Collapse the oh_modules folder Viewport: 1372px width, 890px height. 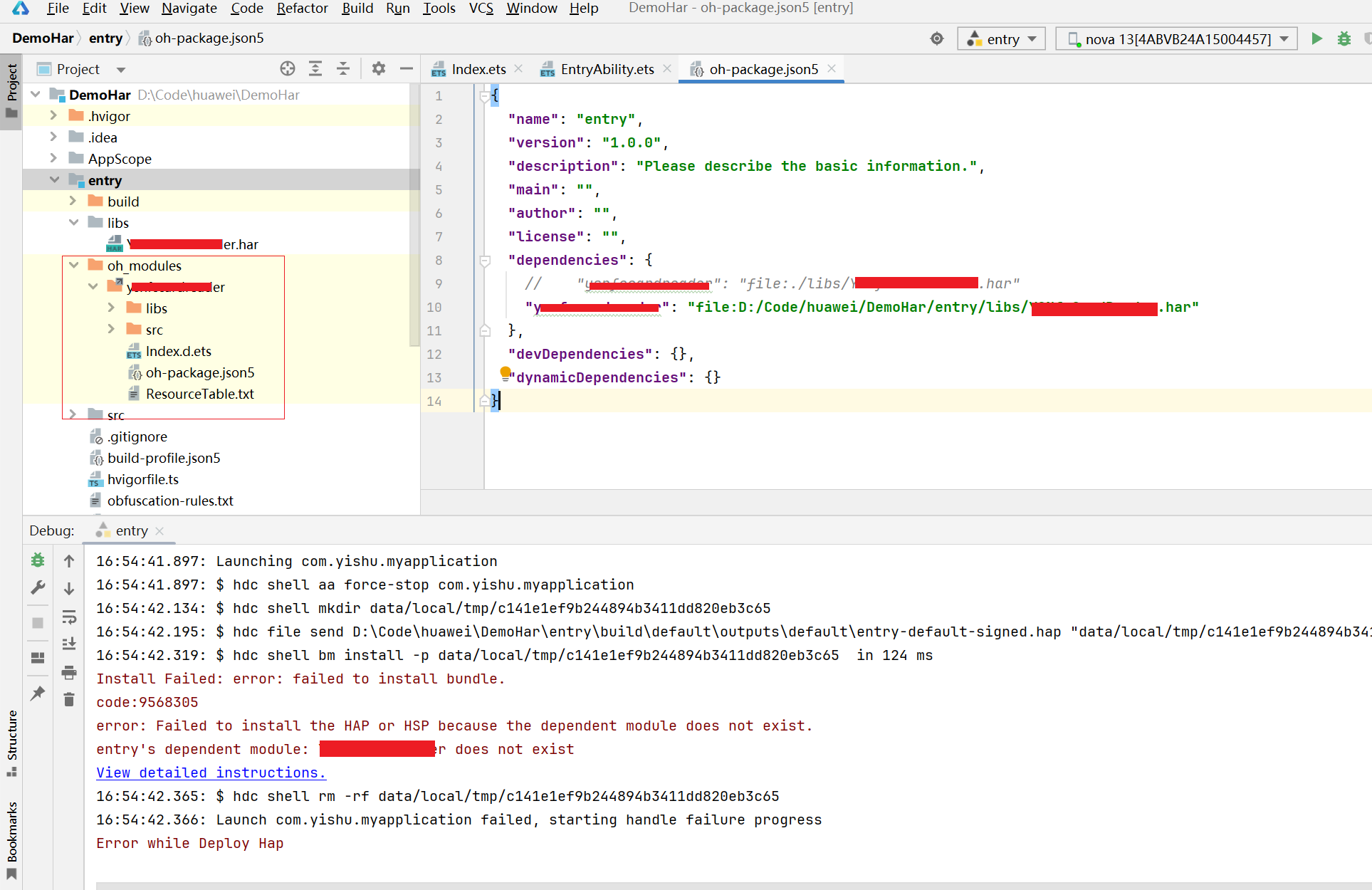[x=73, y=265]
